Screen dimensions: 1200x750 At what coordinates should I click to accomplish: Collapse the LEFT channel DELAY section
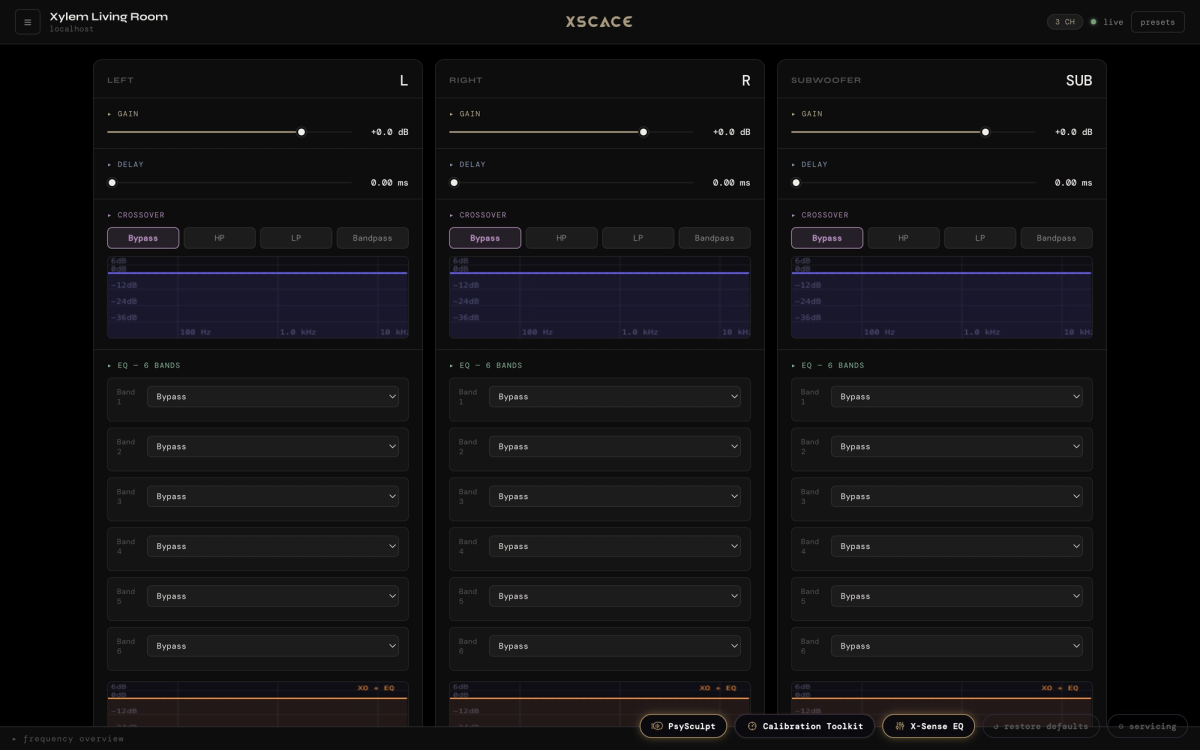125,164
